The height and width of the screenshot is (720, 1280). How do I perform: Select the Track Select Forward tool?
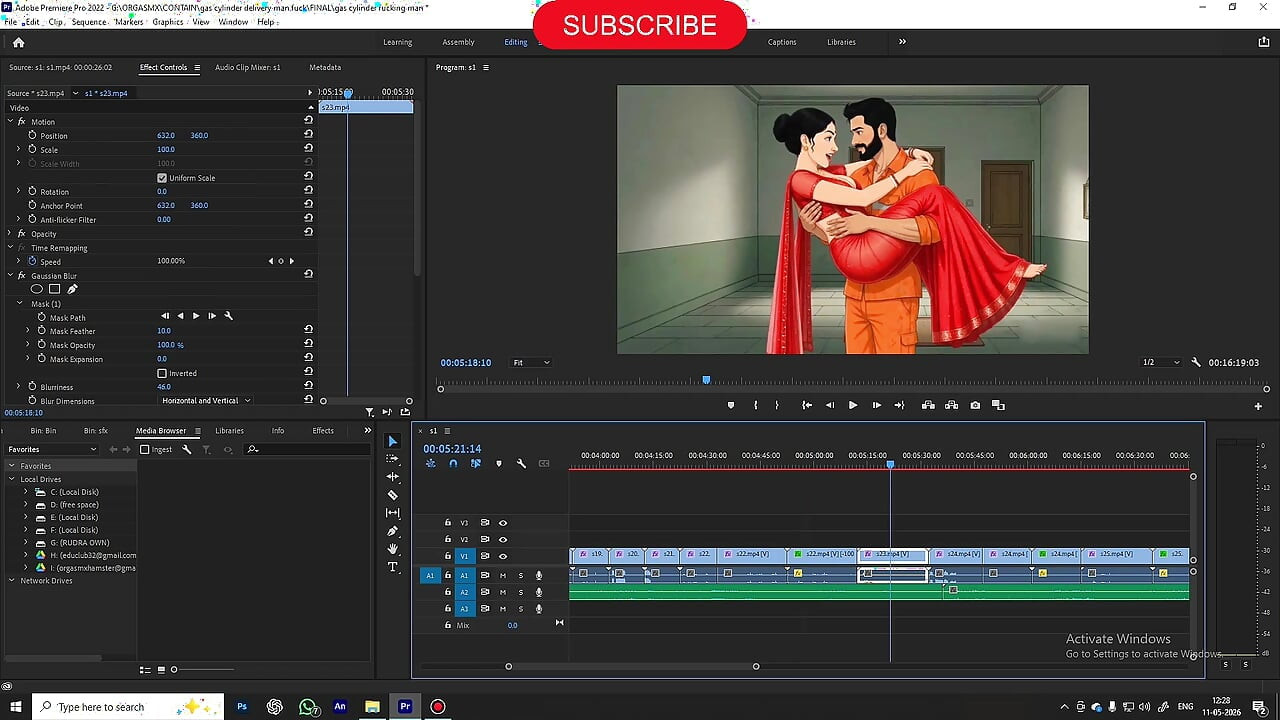pos(392,459)
